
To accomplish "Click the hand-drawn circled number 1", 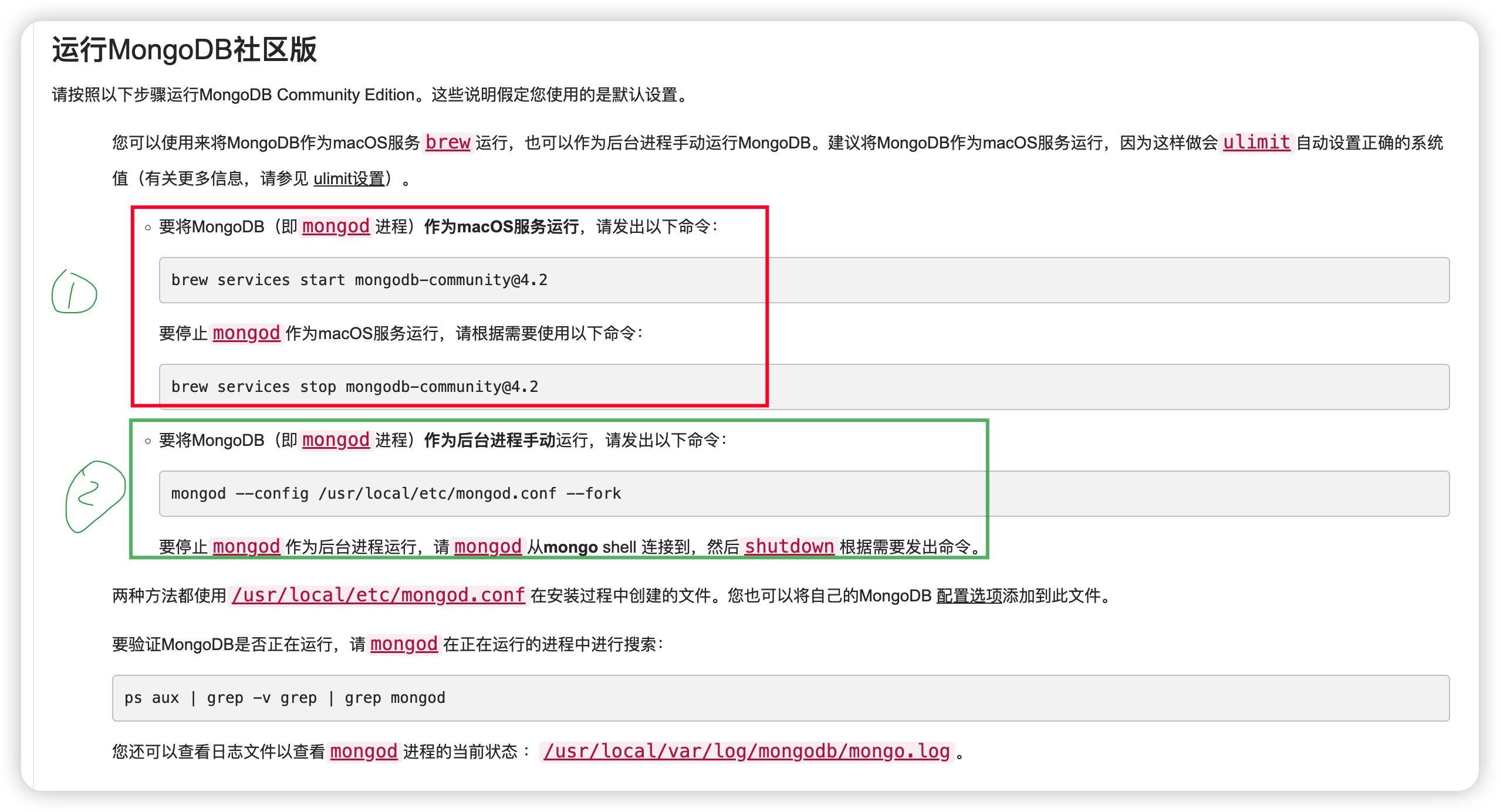I will click(x=74, y=292).
